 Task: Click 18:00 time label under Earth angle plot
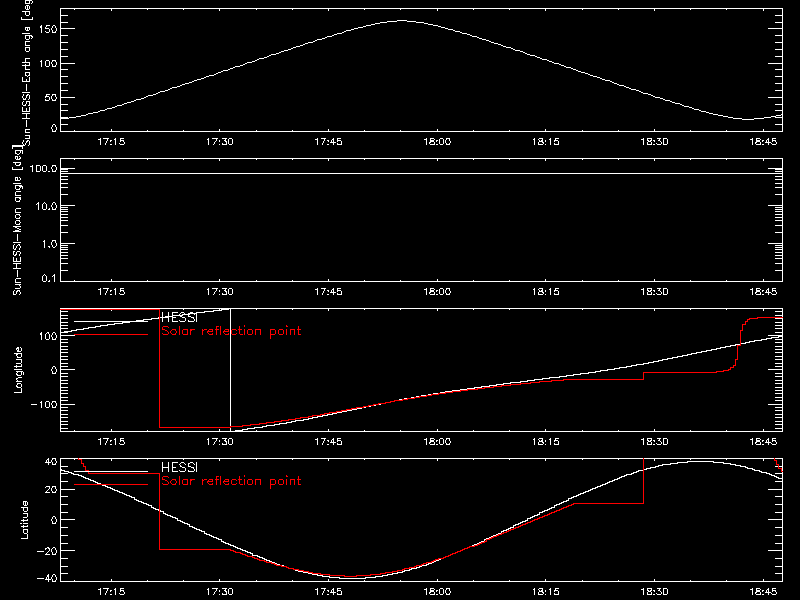(437, 142)
